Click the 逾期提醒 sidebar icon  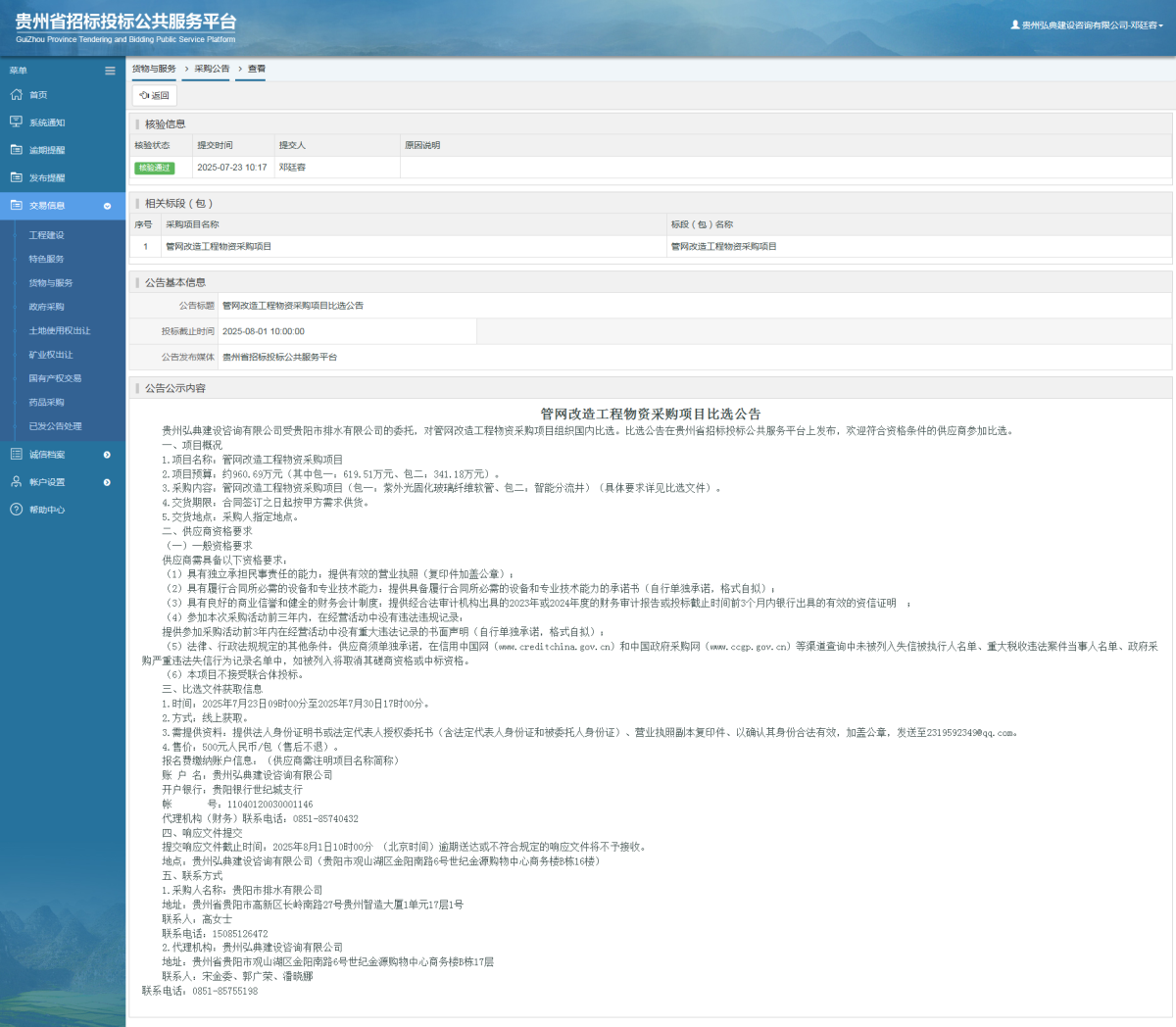(x=16, y=150)
